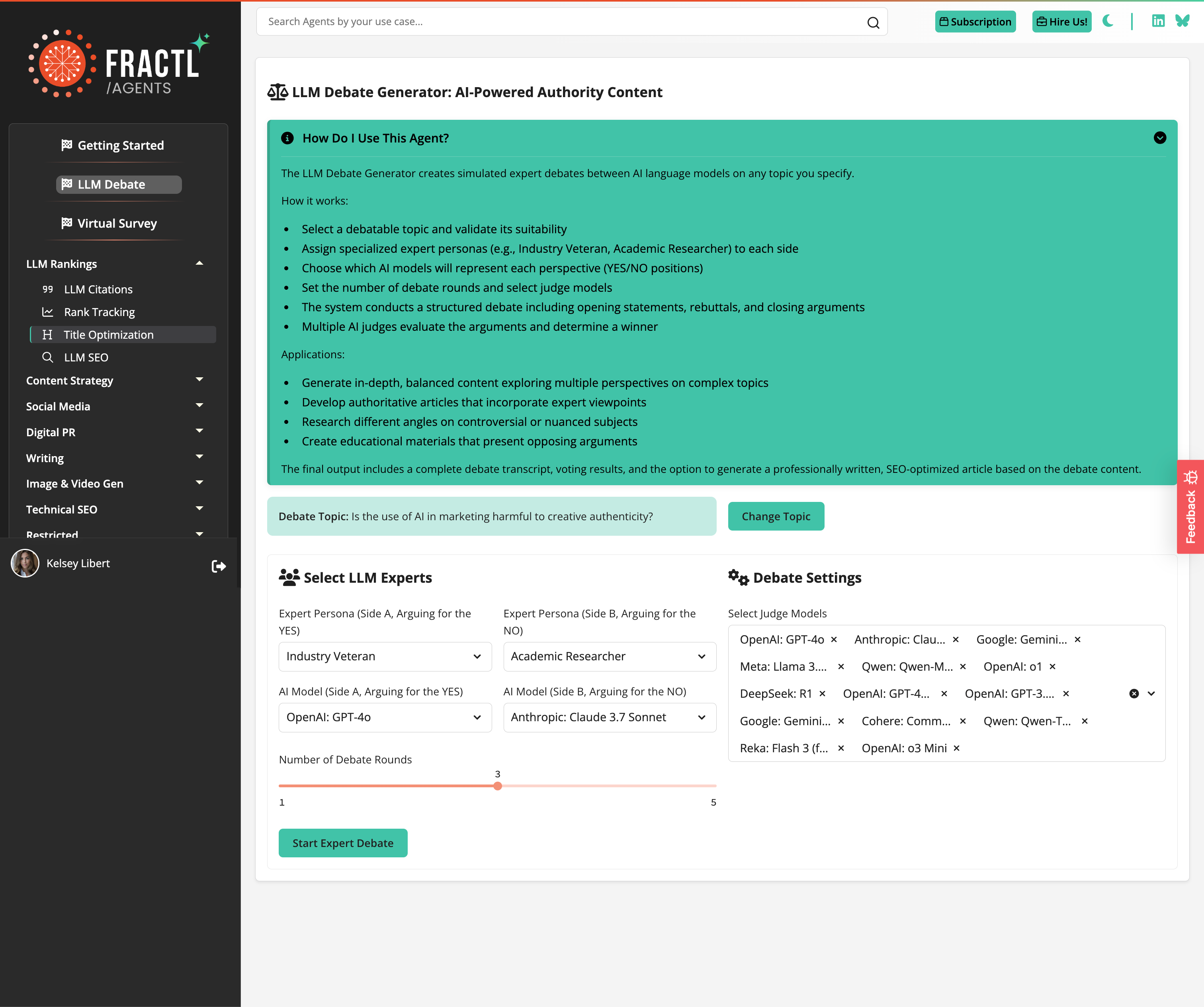Toggle dark mode with the moon icon
The height and width of the screenshot is (1007, 1204).
tap(1108, 21)
